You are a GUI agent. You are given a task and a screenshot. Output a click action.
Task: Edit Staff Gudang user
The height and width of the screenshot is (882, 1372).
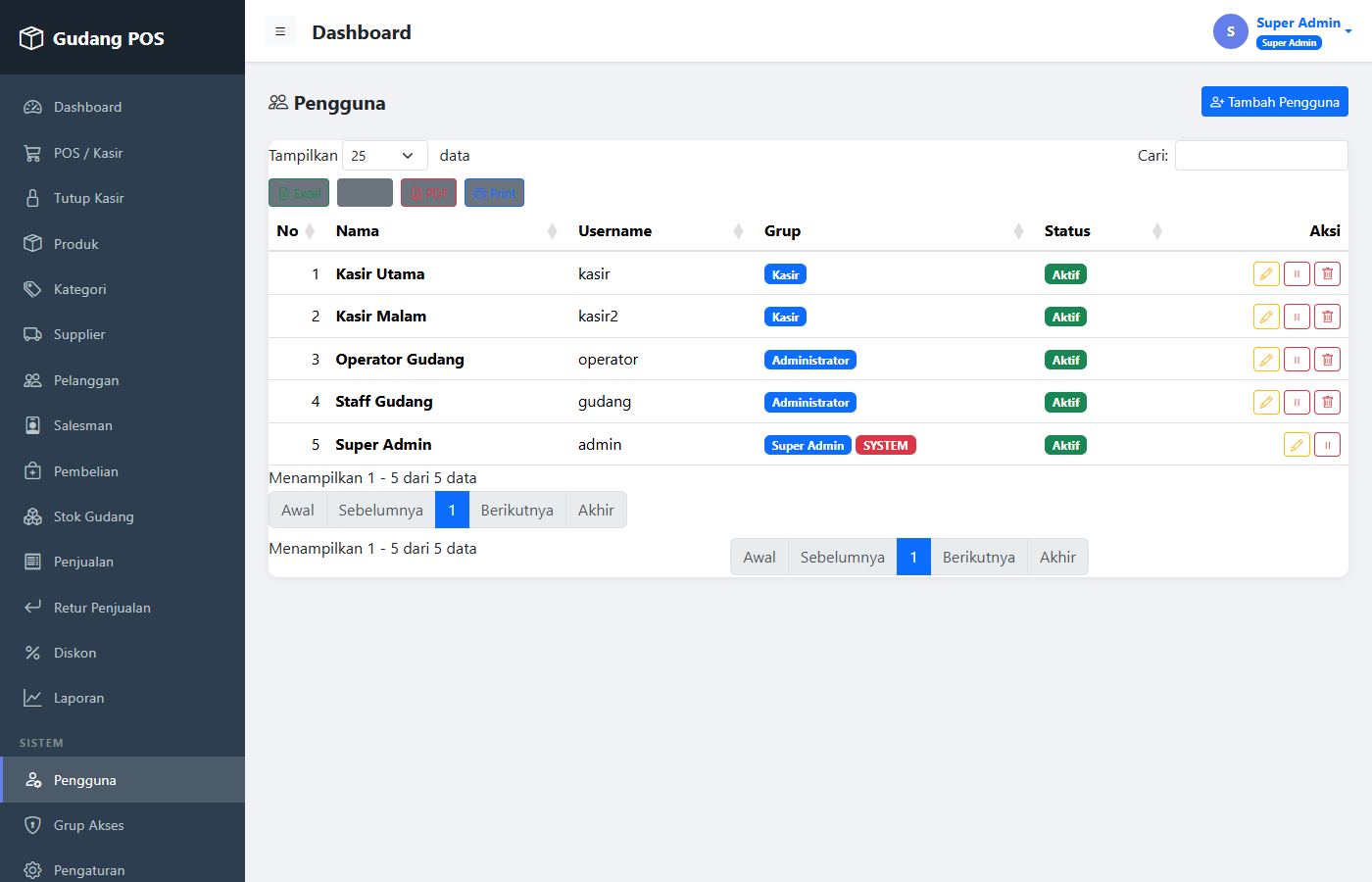coord(1266,402)
